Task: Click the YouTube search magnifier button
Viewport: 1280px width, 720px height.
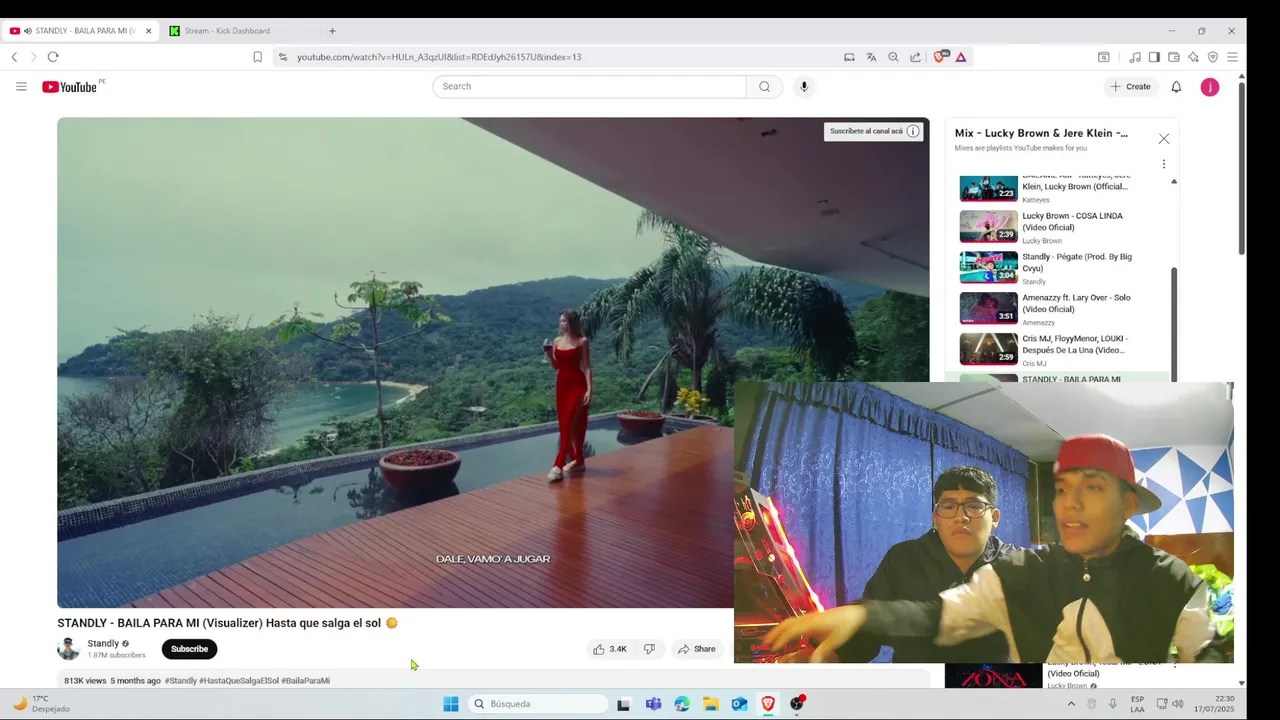Action: pos(764,86)
